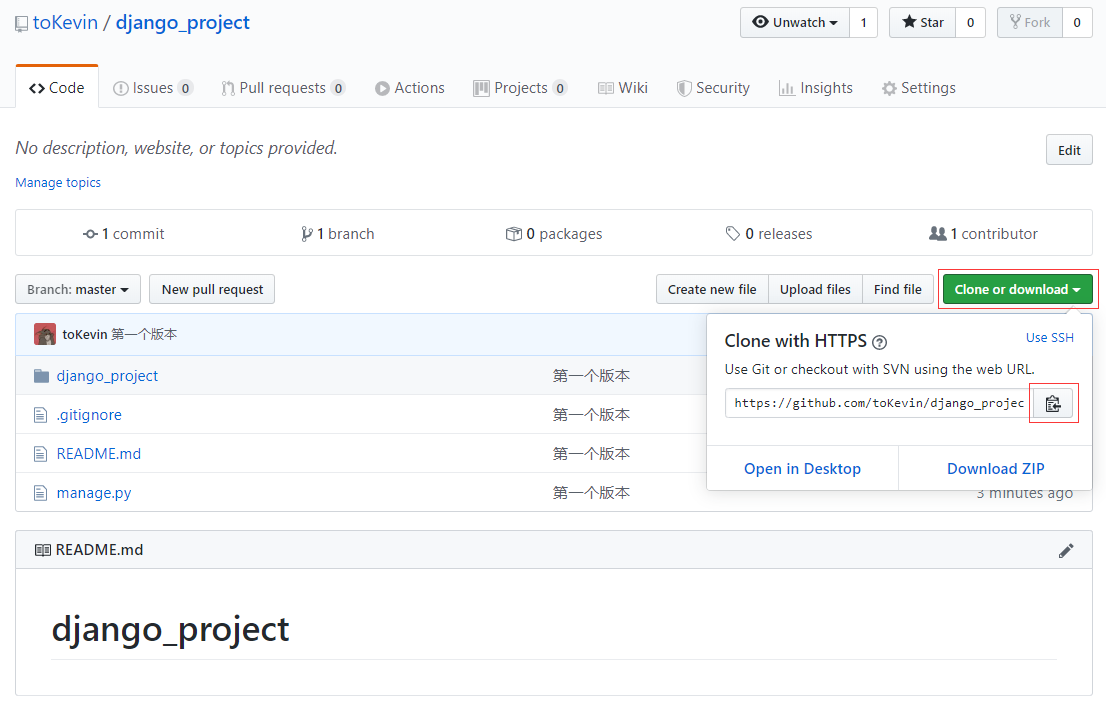View the 1 contributor link
The image size is (1106, 703).
tap(983, 234)
